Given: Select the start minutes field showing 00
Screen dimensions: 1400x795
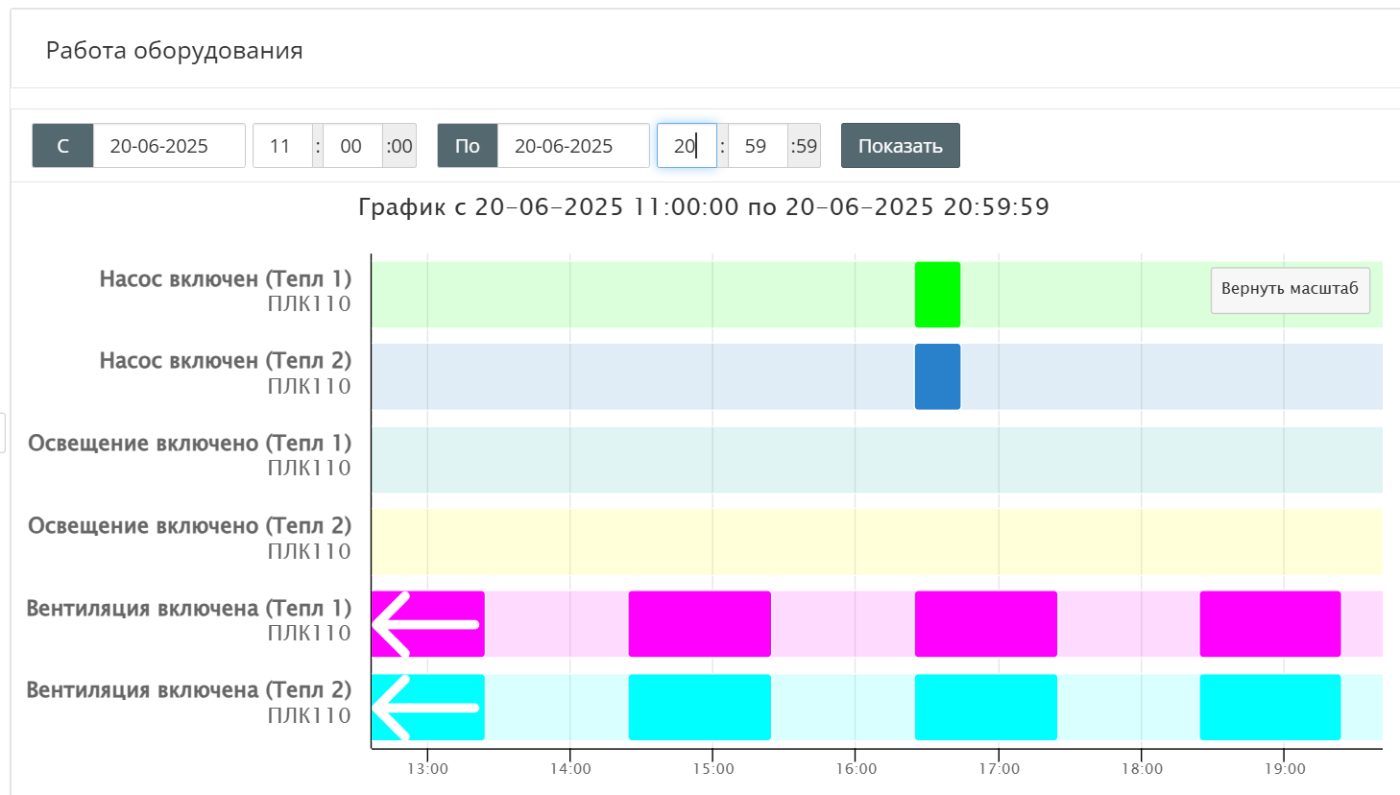Looking at the screenshot, I should coord(351,146).
